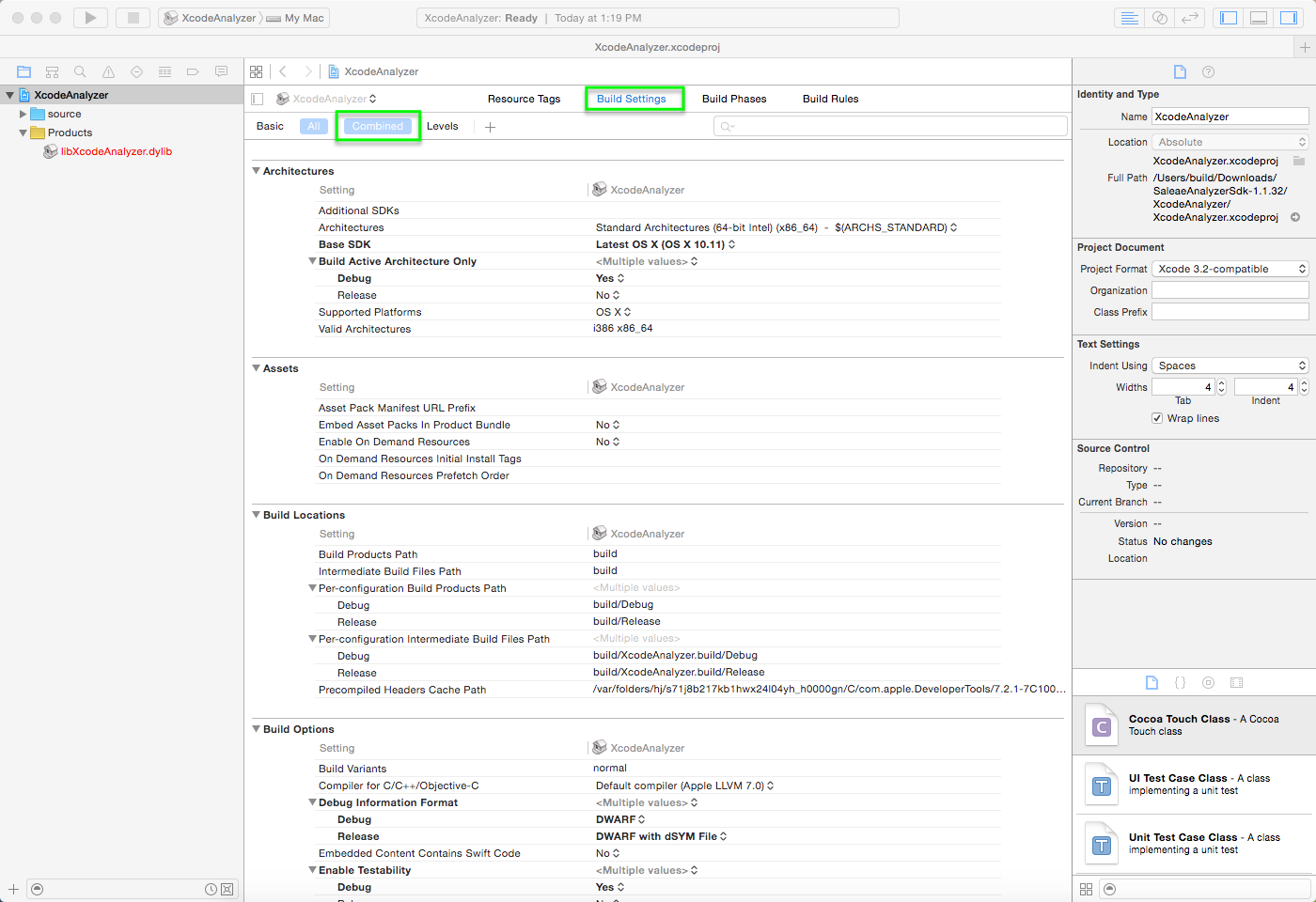
Task: Switch to the Assistant editor icon
Action: (1160, 18)
